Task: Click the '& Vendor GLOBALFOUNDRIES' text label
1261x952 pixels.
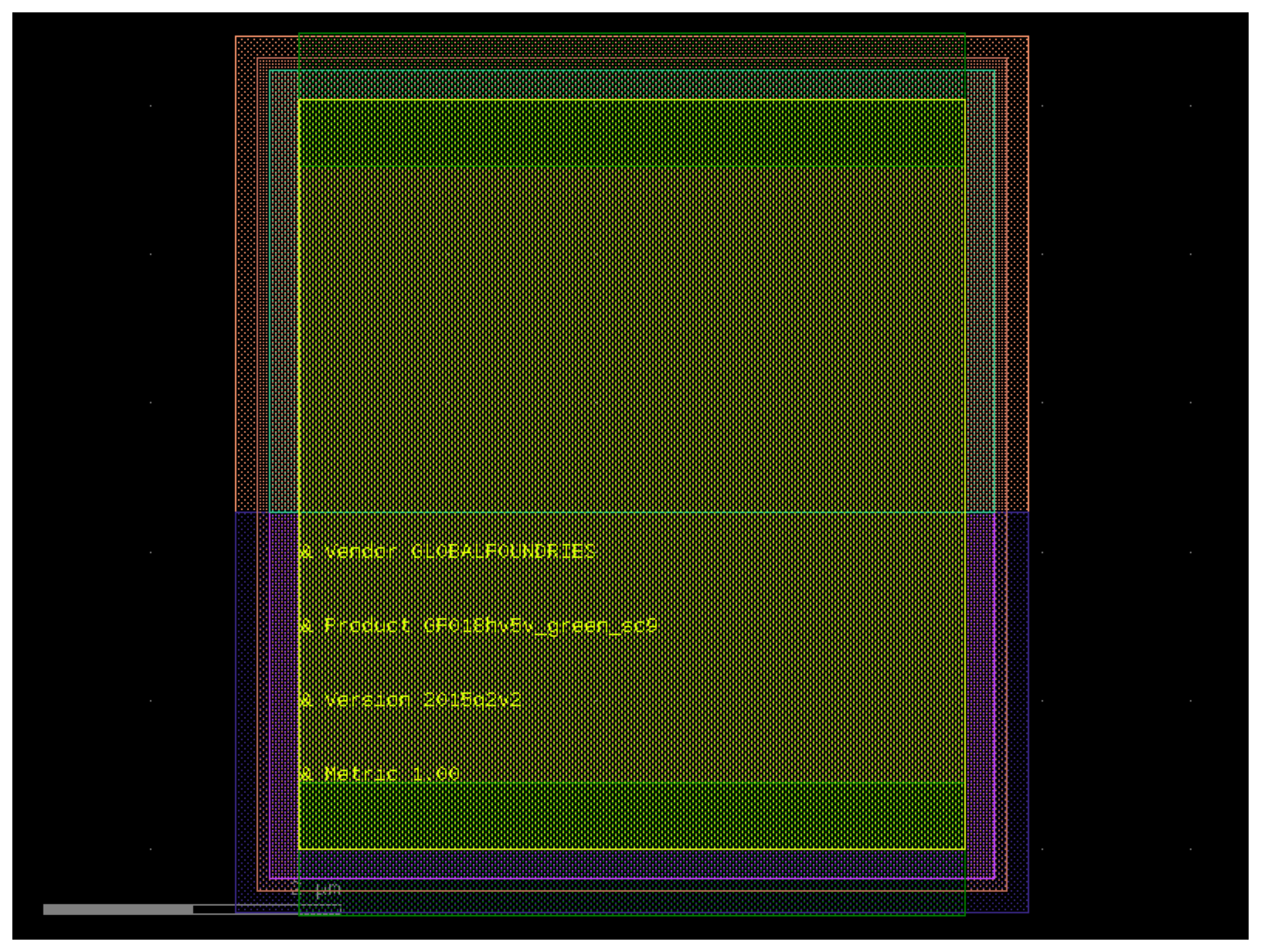Action: [447, 551]
